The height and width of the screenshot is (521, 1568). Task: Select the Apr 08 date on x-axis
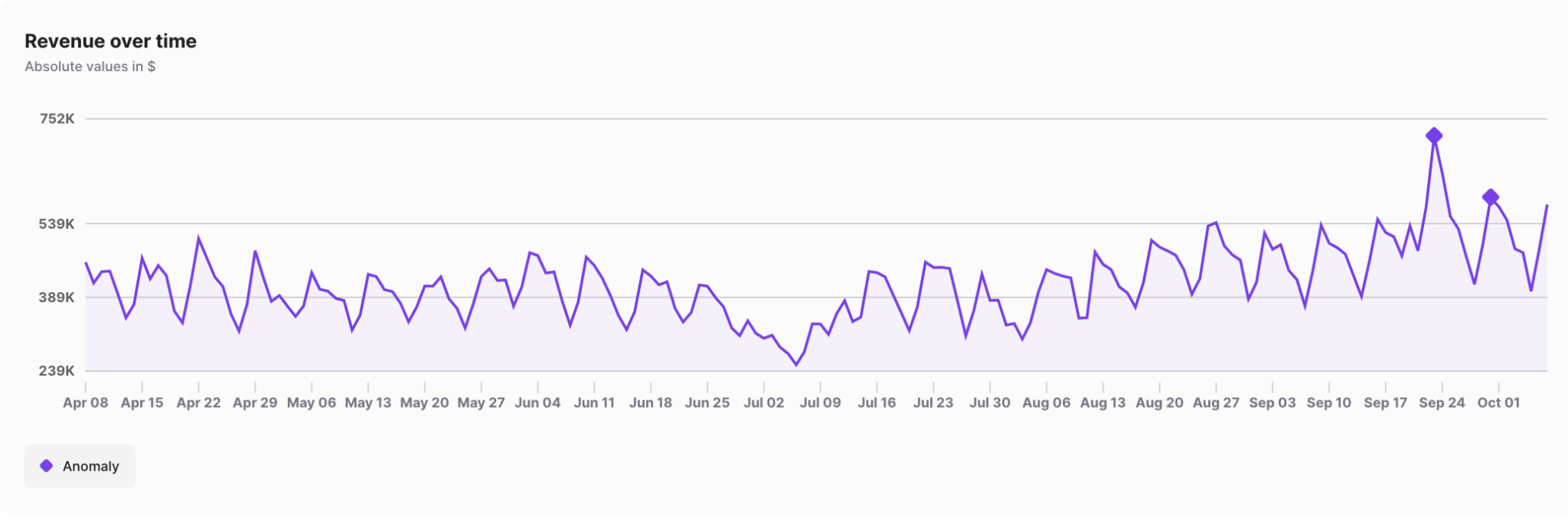[x=85, y=402]
